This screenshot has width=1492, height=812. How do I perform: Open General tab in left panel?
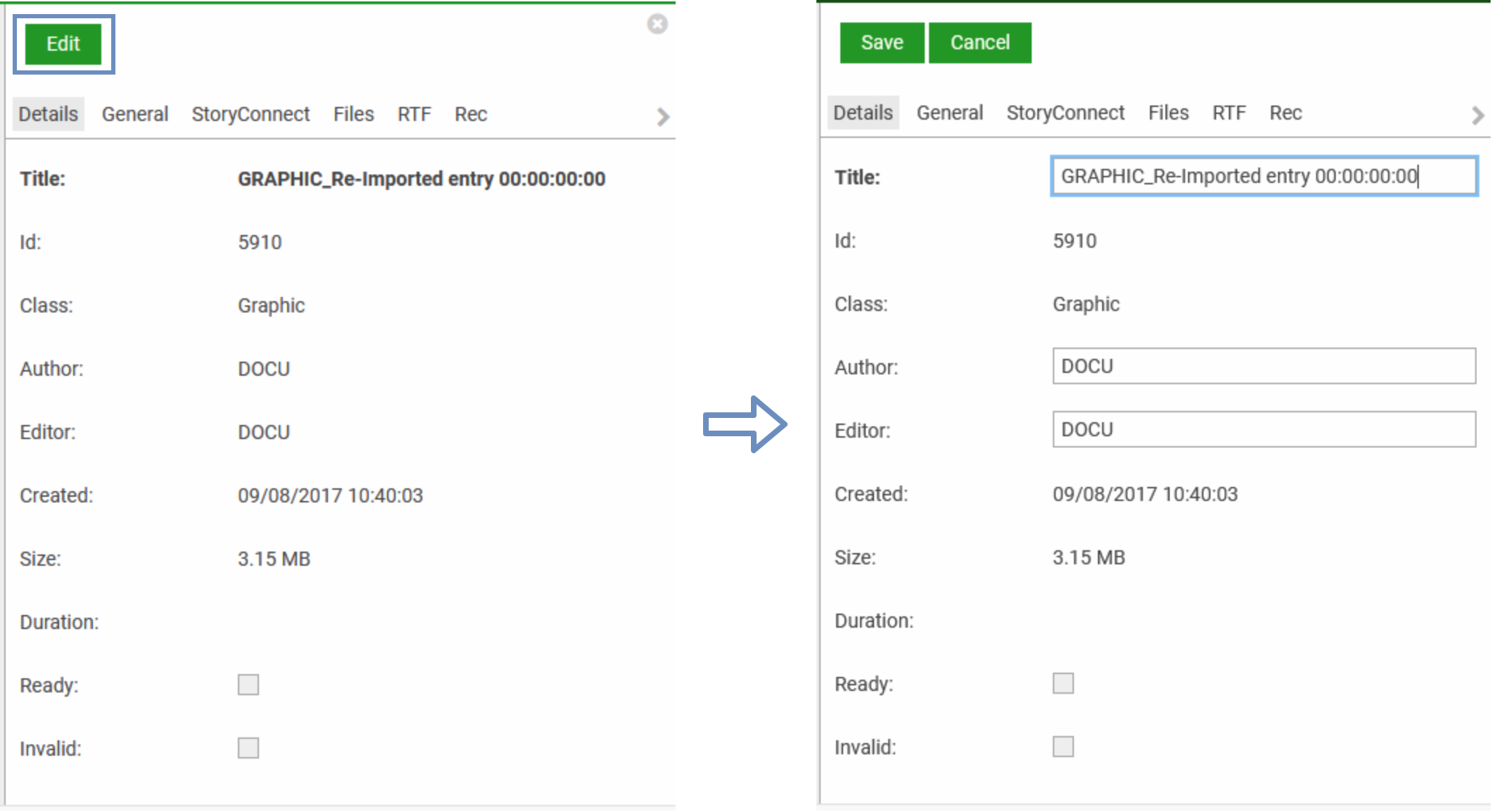pos(134,114)
